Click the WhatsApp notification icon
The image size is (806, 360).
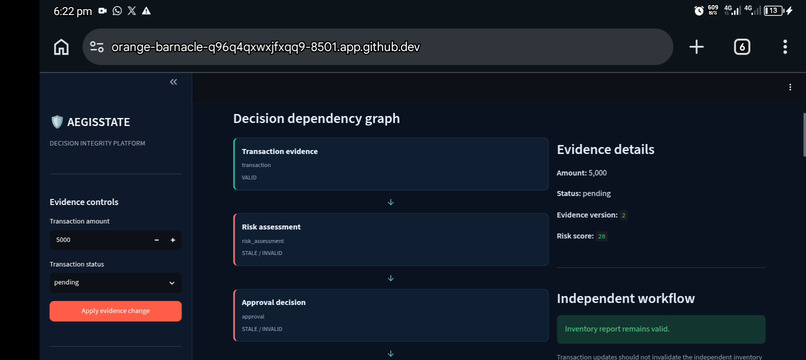pos(117,11)
